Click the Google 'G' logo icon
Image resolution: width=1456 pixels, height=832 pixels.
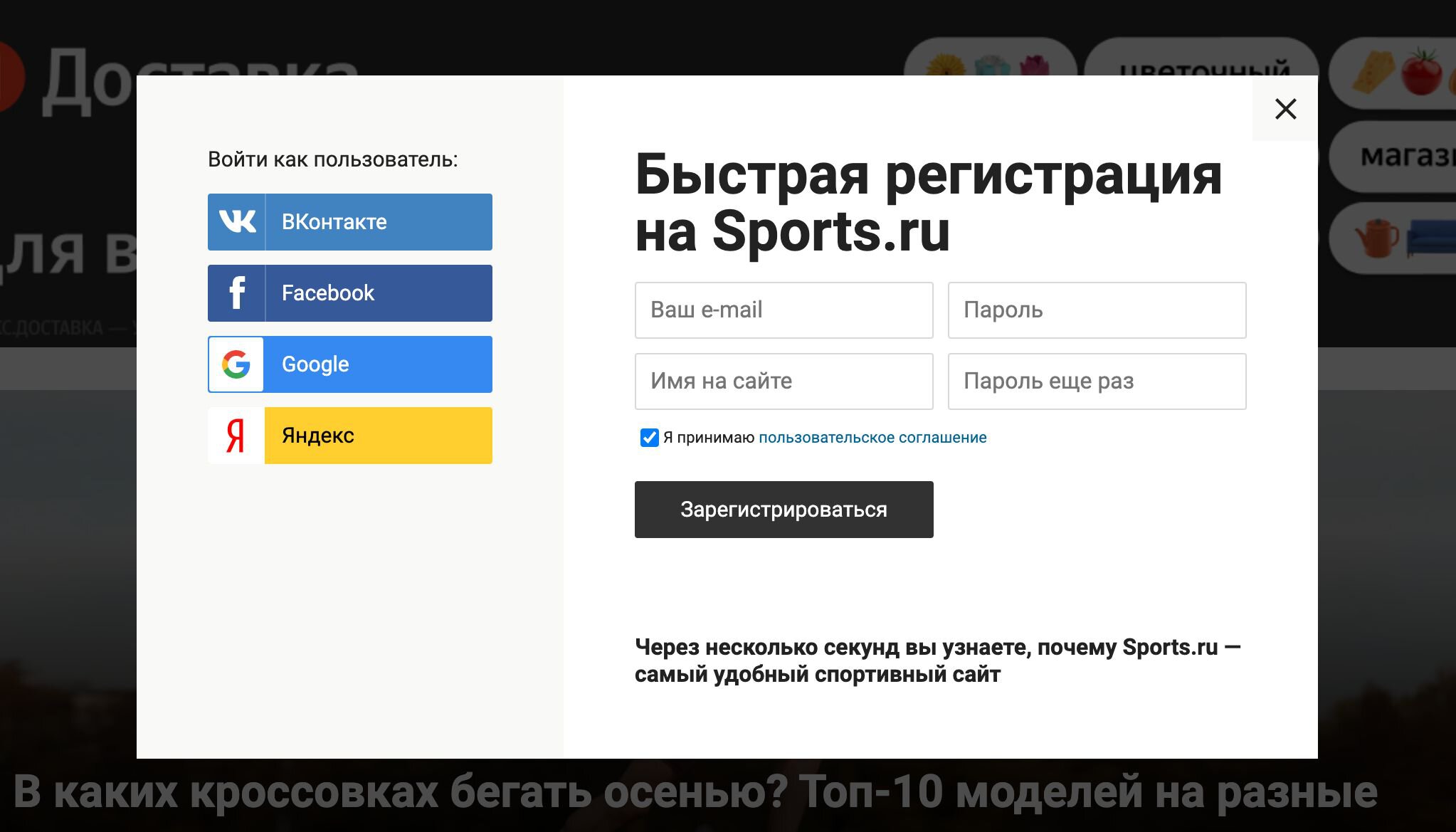coord(236,364)
